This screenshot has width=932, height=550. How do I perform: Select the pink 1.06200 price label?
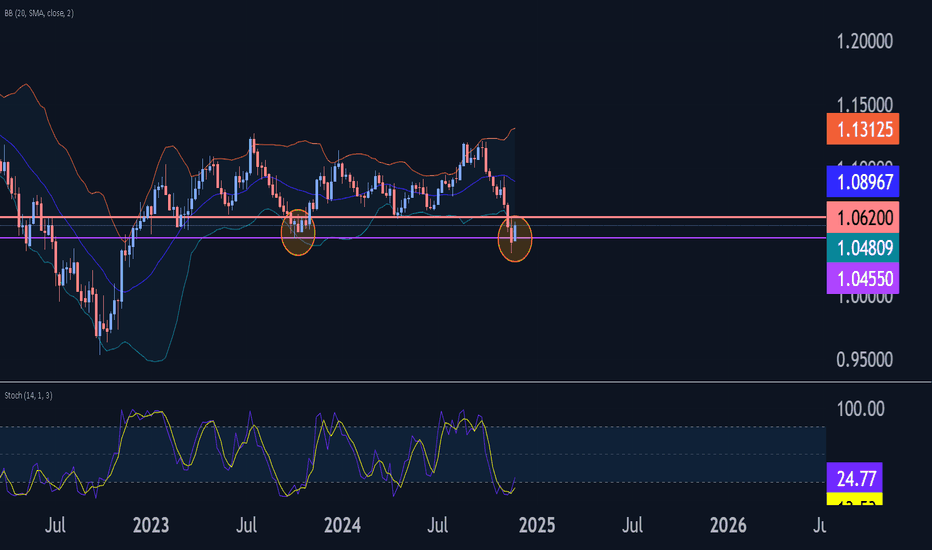click(862, 218)
